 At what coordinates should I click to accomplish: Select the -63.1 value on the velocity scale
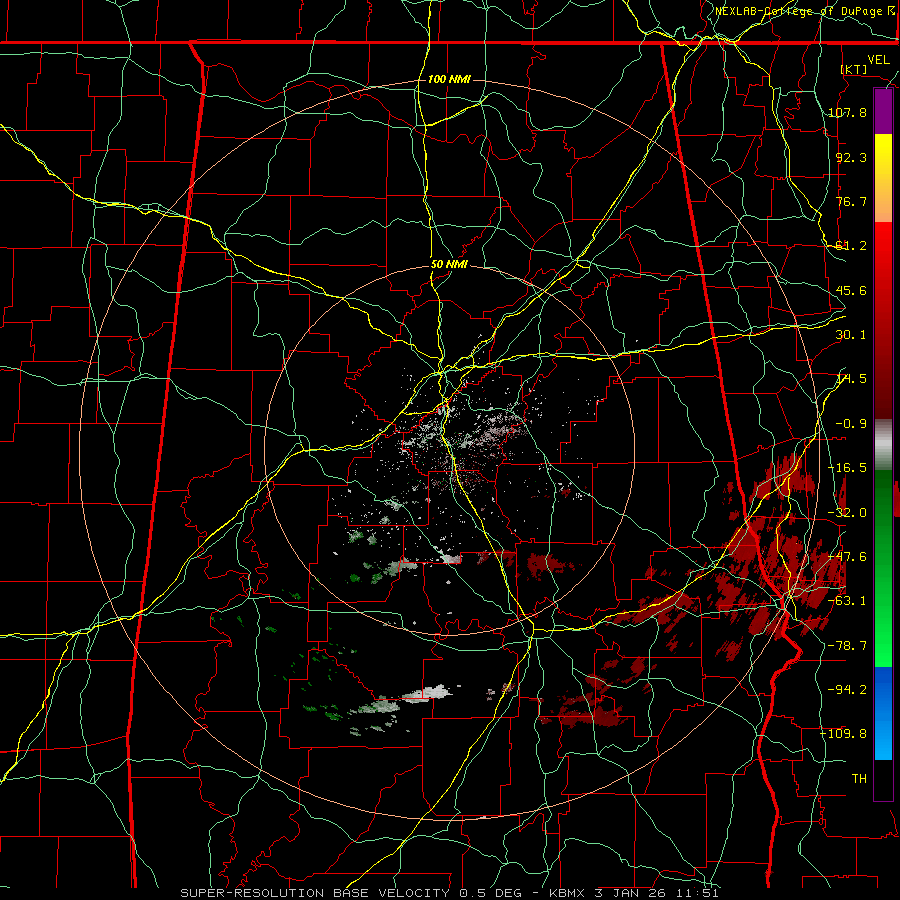click(x=847, y=601)
